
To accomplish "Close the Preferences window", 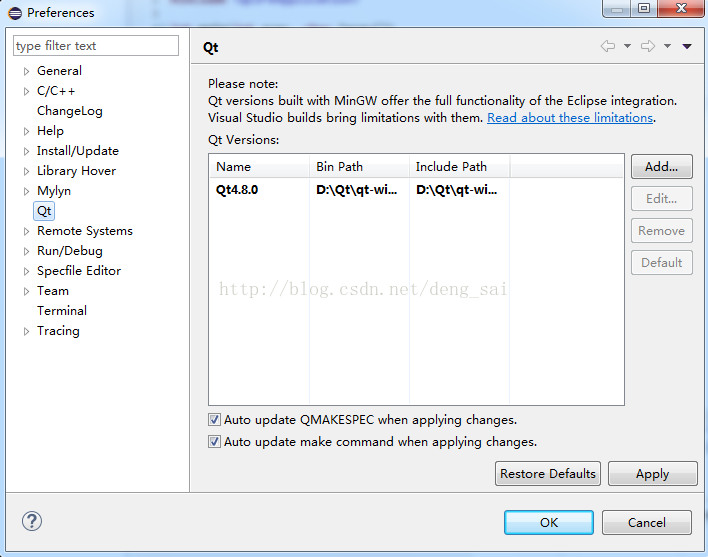I will click(x=681, y=9).
